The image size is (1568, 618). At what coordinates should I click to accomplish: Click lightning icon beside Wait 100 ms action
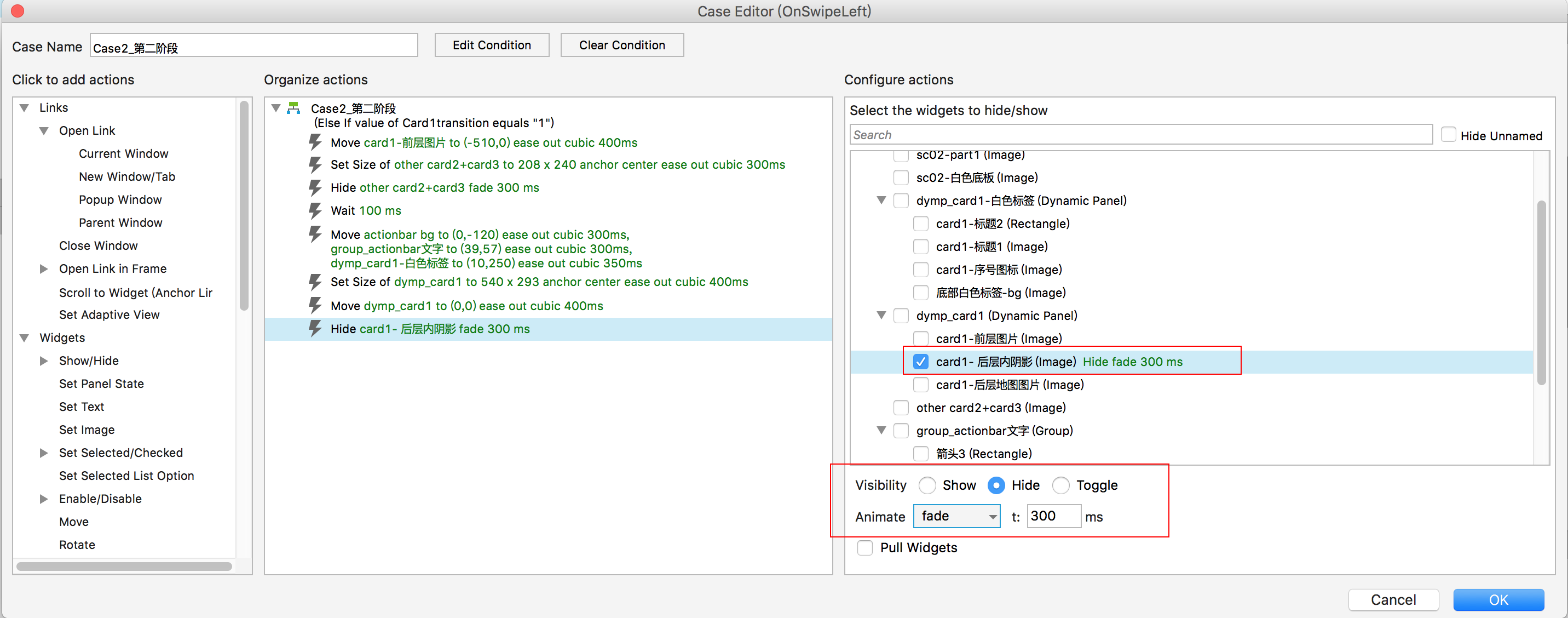[x=315, y=211]
